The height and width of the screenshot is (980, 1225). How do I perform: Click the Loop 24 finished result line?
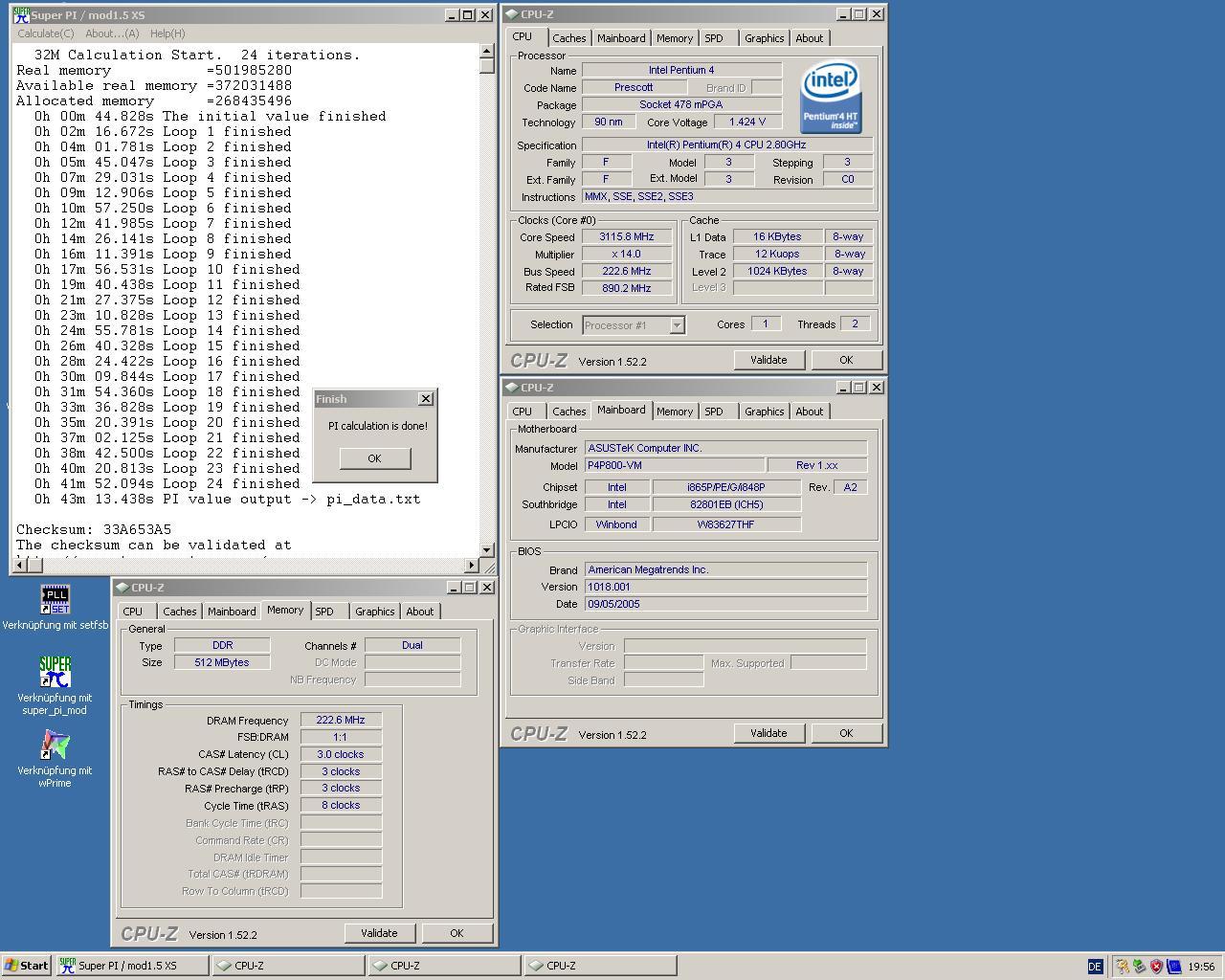[163, 483]
